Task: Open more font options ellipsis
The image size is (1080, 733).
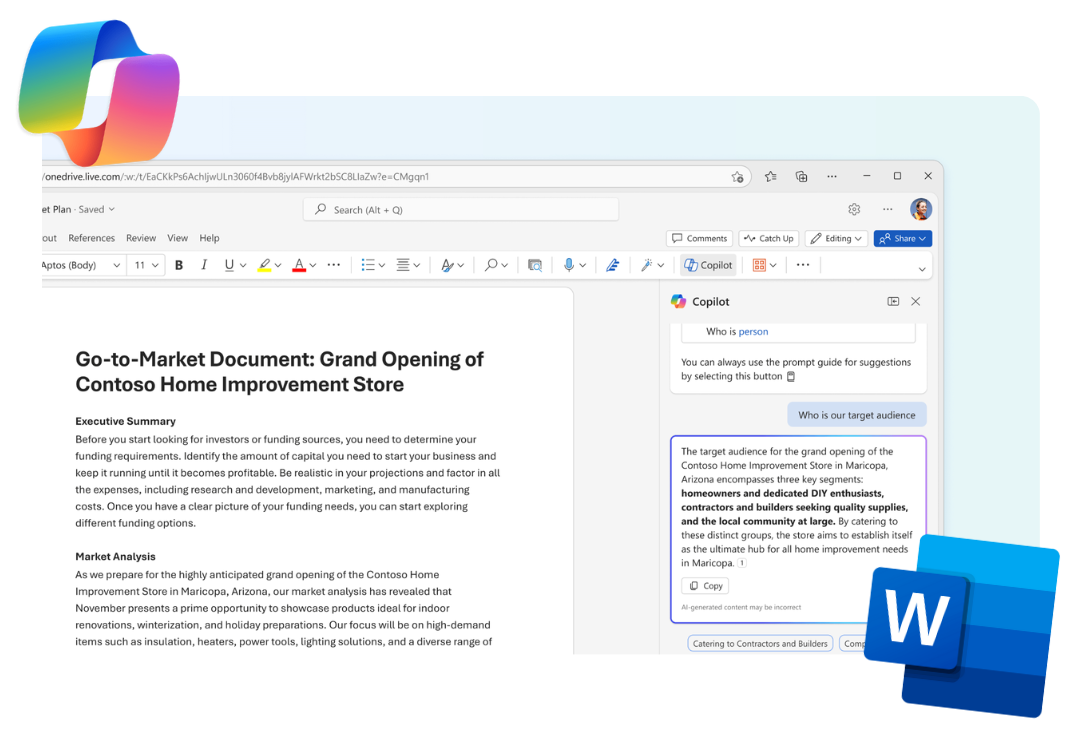Action: [334, 265]
